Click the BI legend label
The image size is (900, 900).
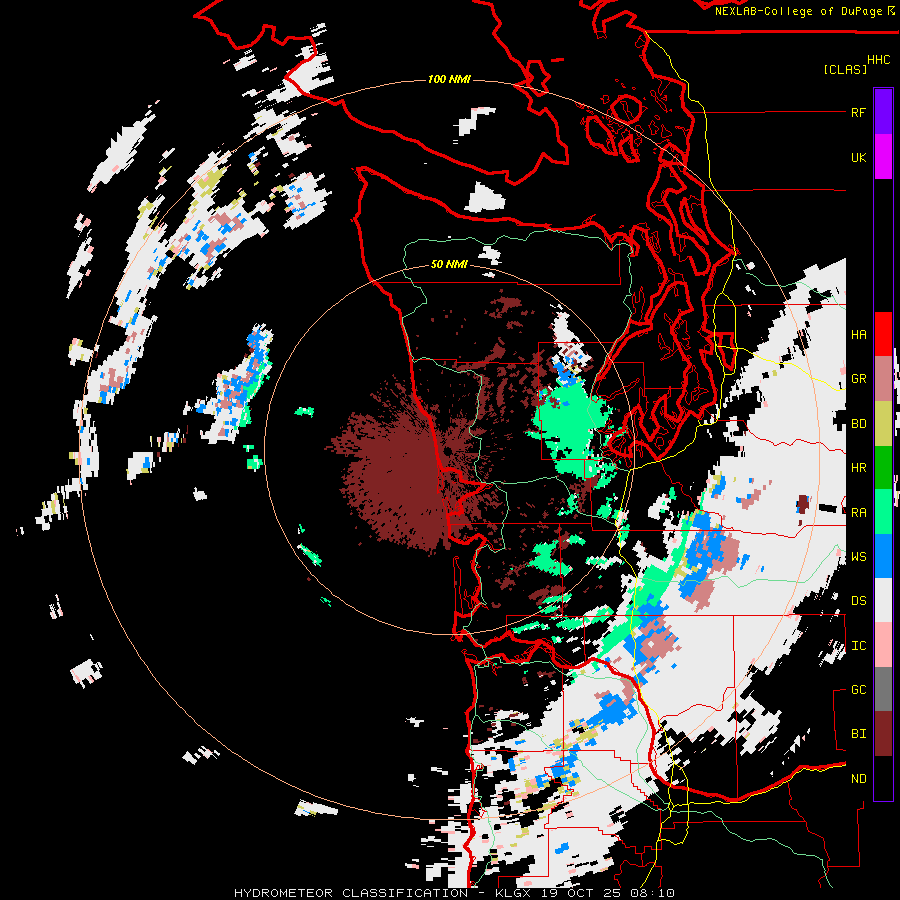858,734
